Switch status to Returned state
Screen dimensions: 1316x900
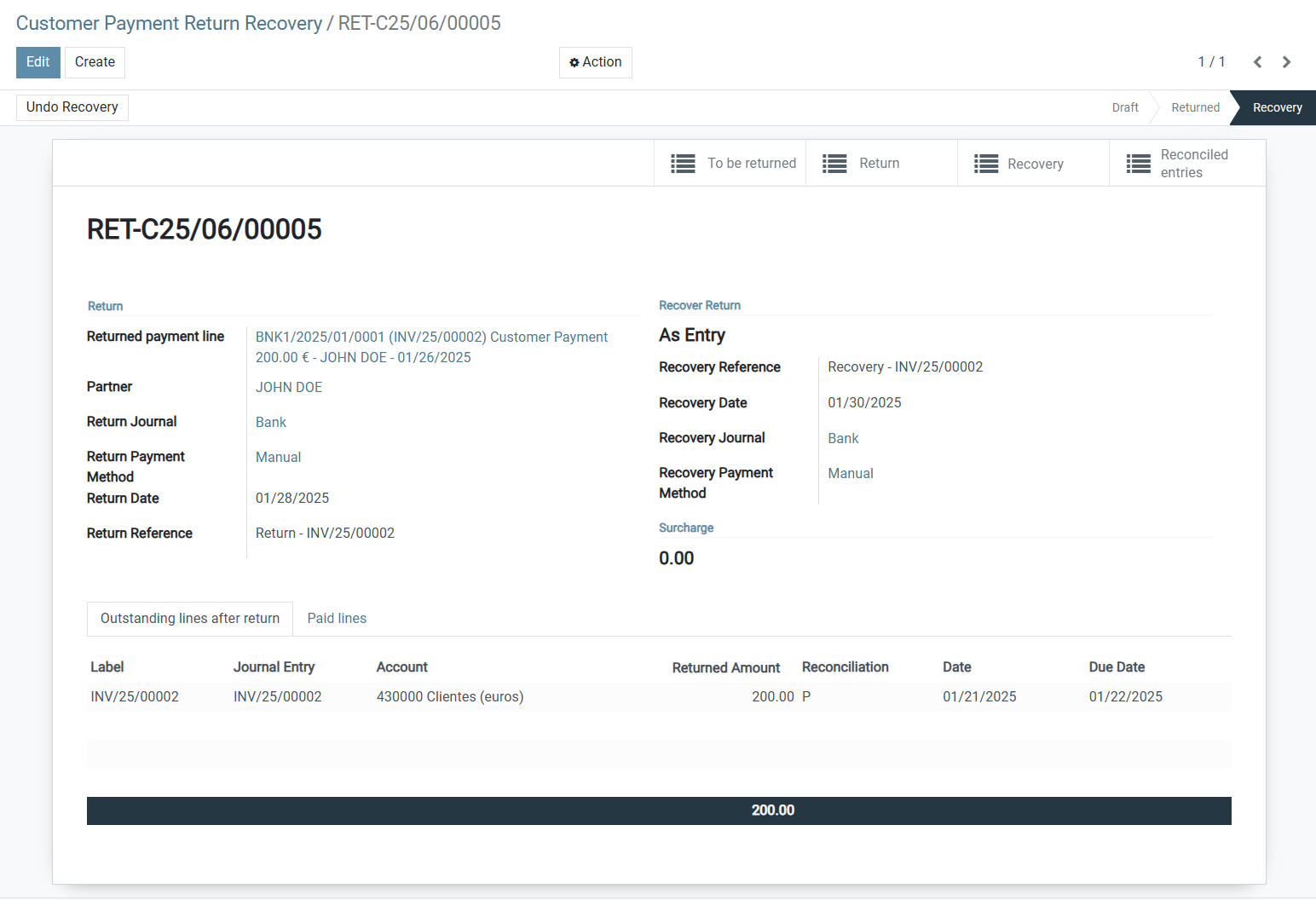coord(1195,107)
